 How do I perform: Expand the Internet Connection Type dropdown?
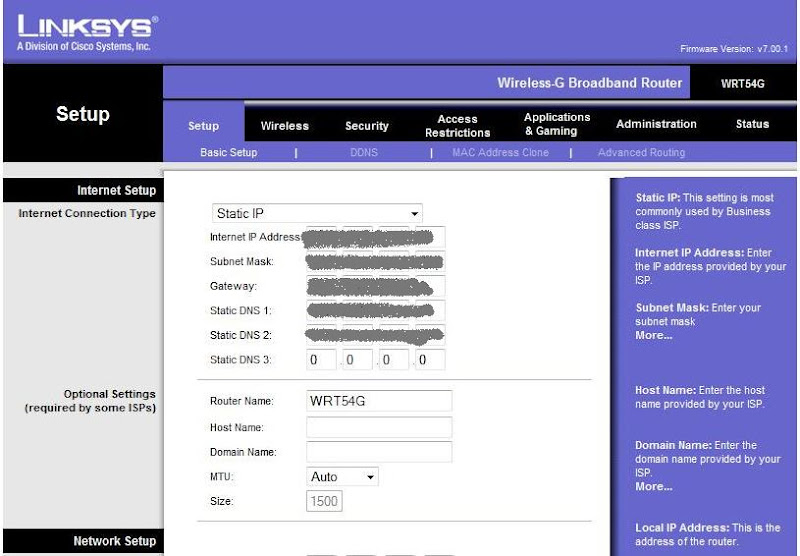click(x=317, y=213)
